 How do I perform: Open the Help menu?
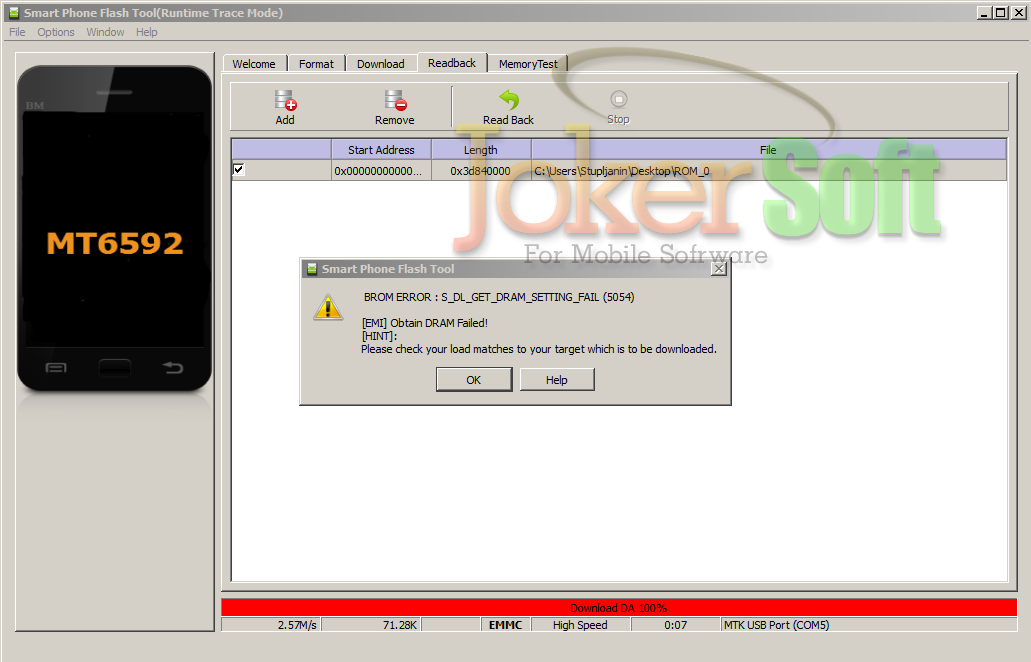[147, 32]
